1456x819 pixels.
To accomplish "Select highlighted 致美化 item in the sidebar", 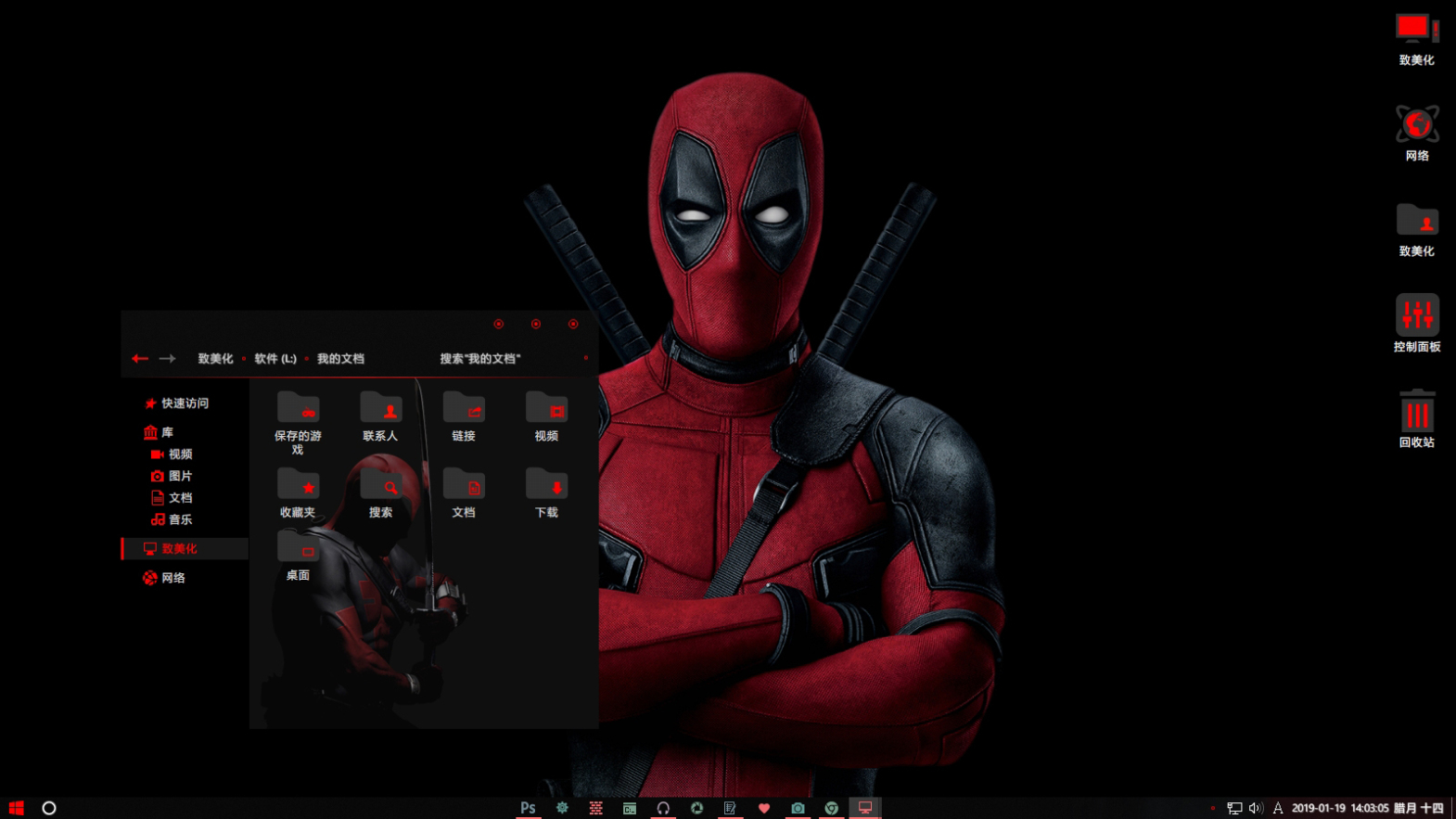I will pos(185,549).
